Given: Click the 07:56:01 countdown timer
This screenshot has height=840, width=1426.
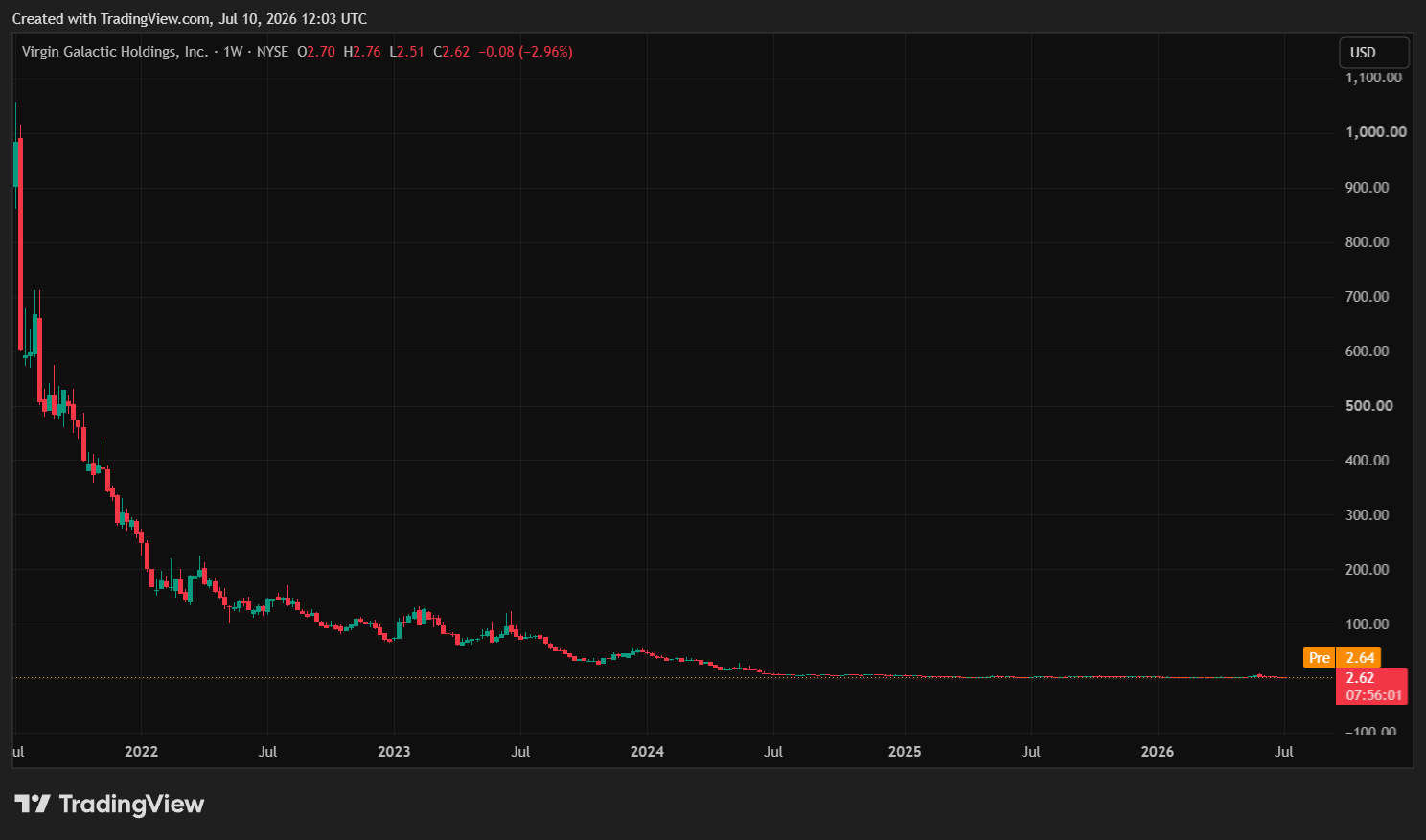Looking at the screenshot, I should [1373, 695].
